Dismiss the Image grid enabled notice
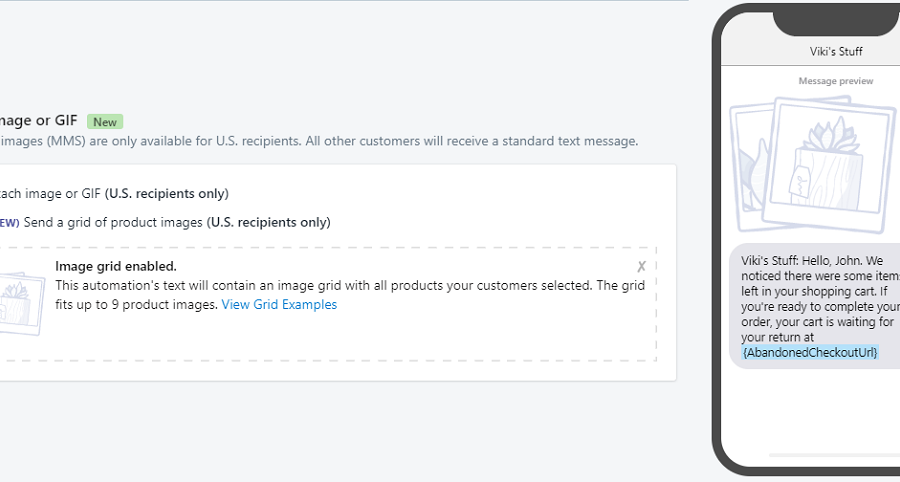Image resolution: width=900 pixels, height=482 pixels. [641, 266]
